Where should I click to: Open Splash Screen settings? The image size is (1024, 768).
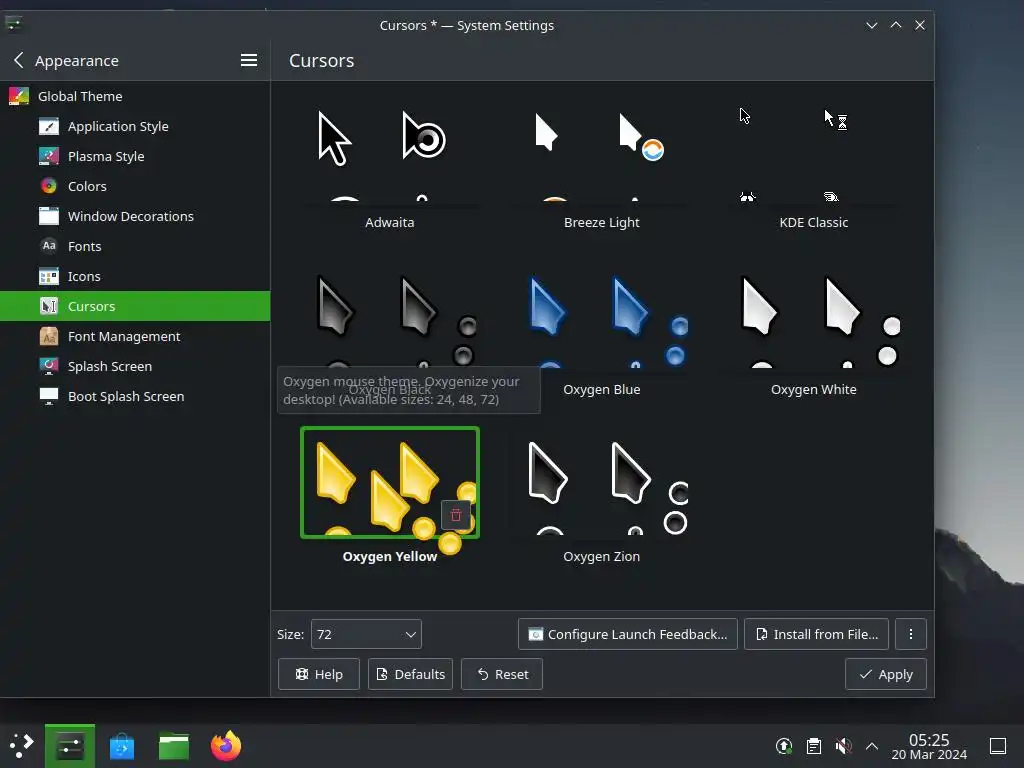coord(135,366)
